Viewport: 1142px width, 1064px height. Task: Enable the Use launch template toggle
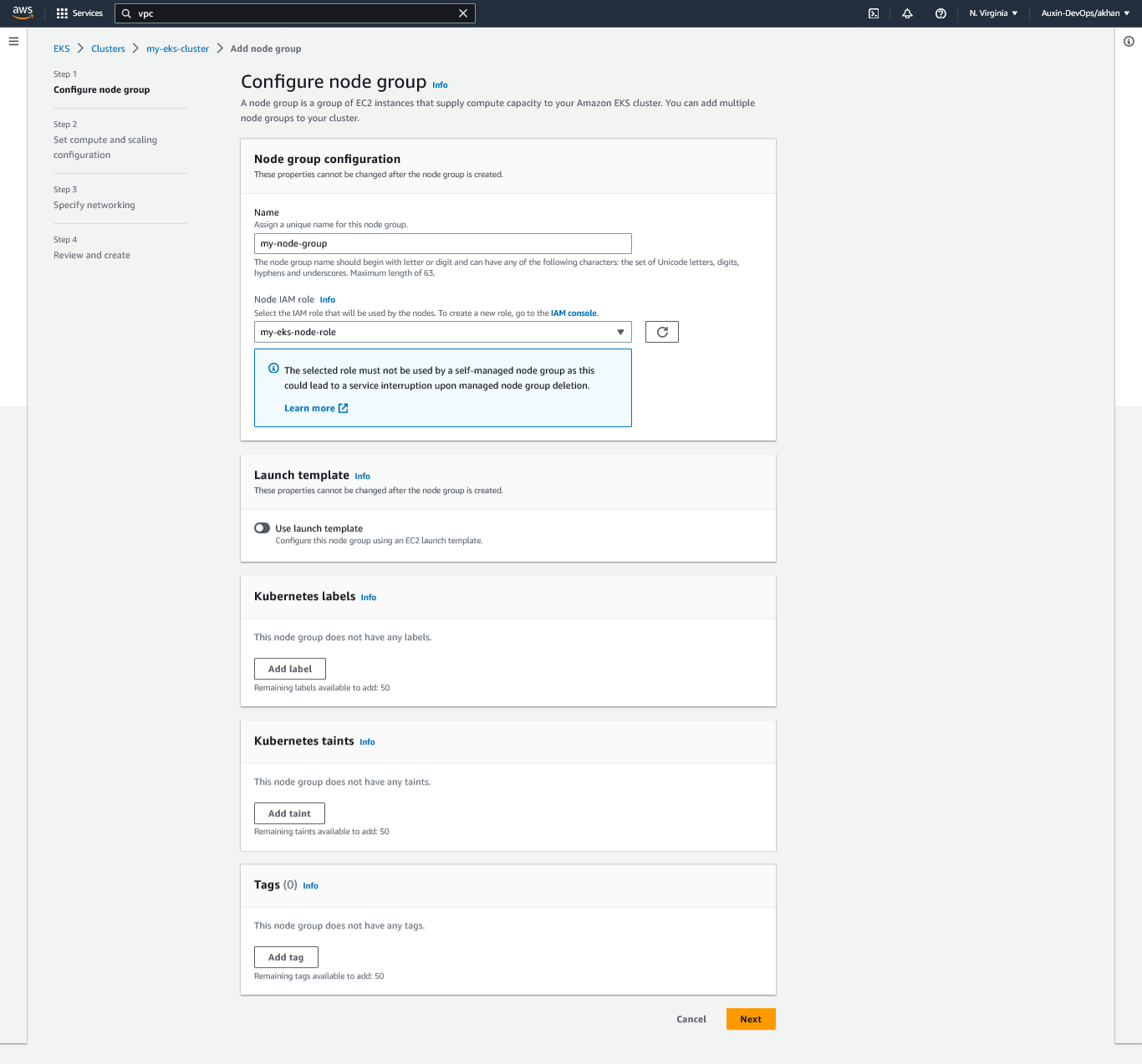(262, 527)
